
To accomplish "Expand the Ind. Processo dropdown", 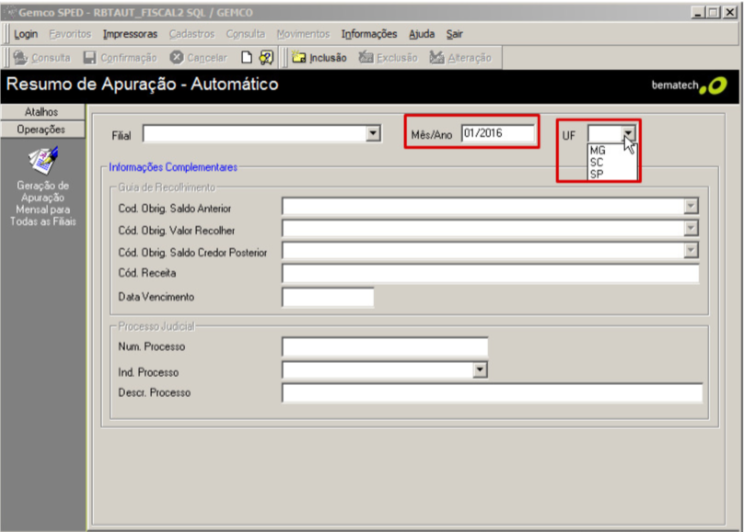I will pos(480,370).
